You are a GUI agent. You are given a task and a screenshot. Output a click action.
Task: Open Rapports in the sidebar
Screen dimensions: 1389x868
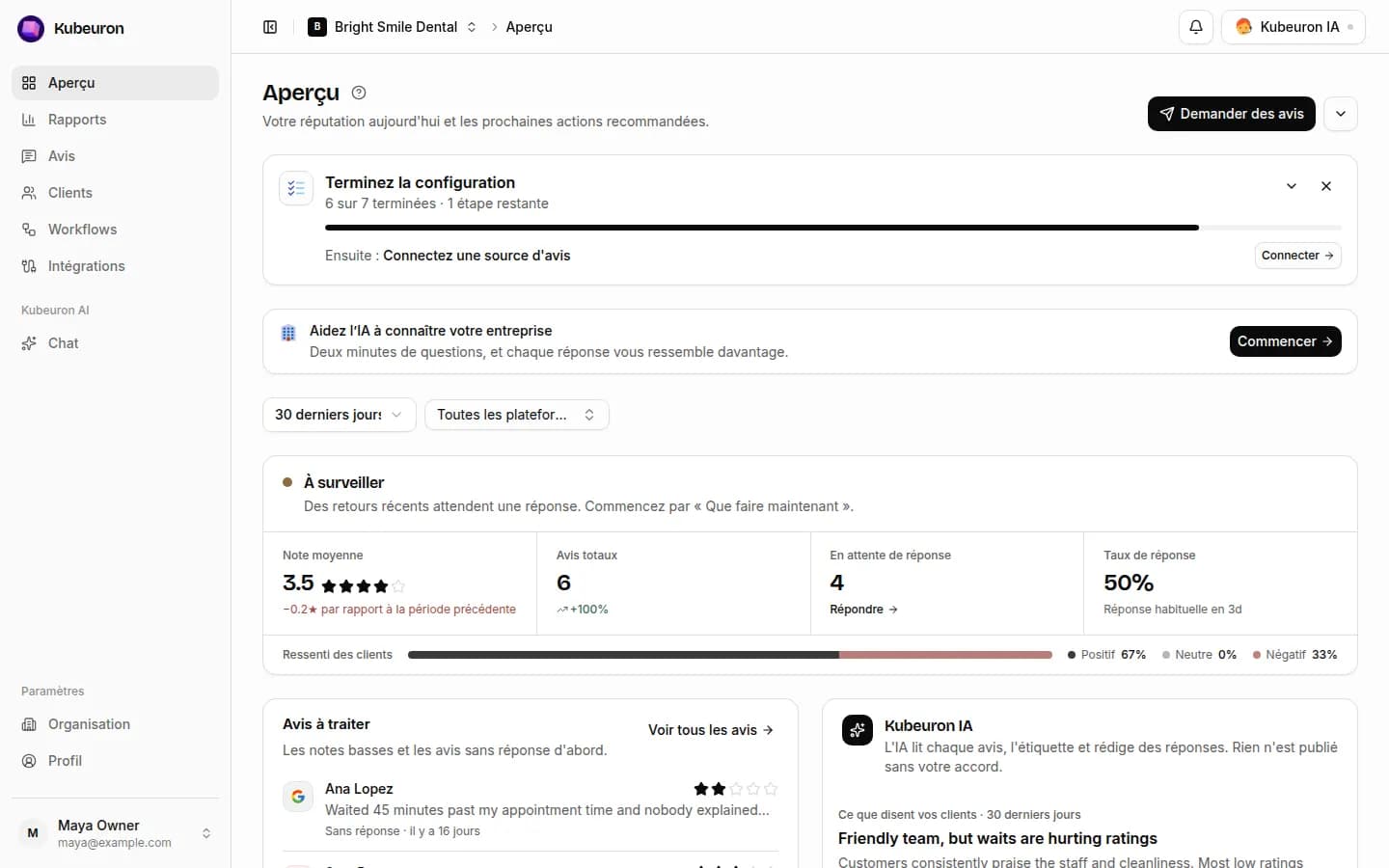point(115,120)
